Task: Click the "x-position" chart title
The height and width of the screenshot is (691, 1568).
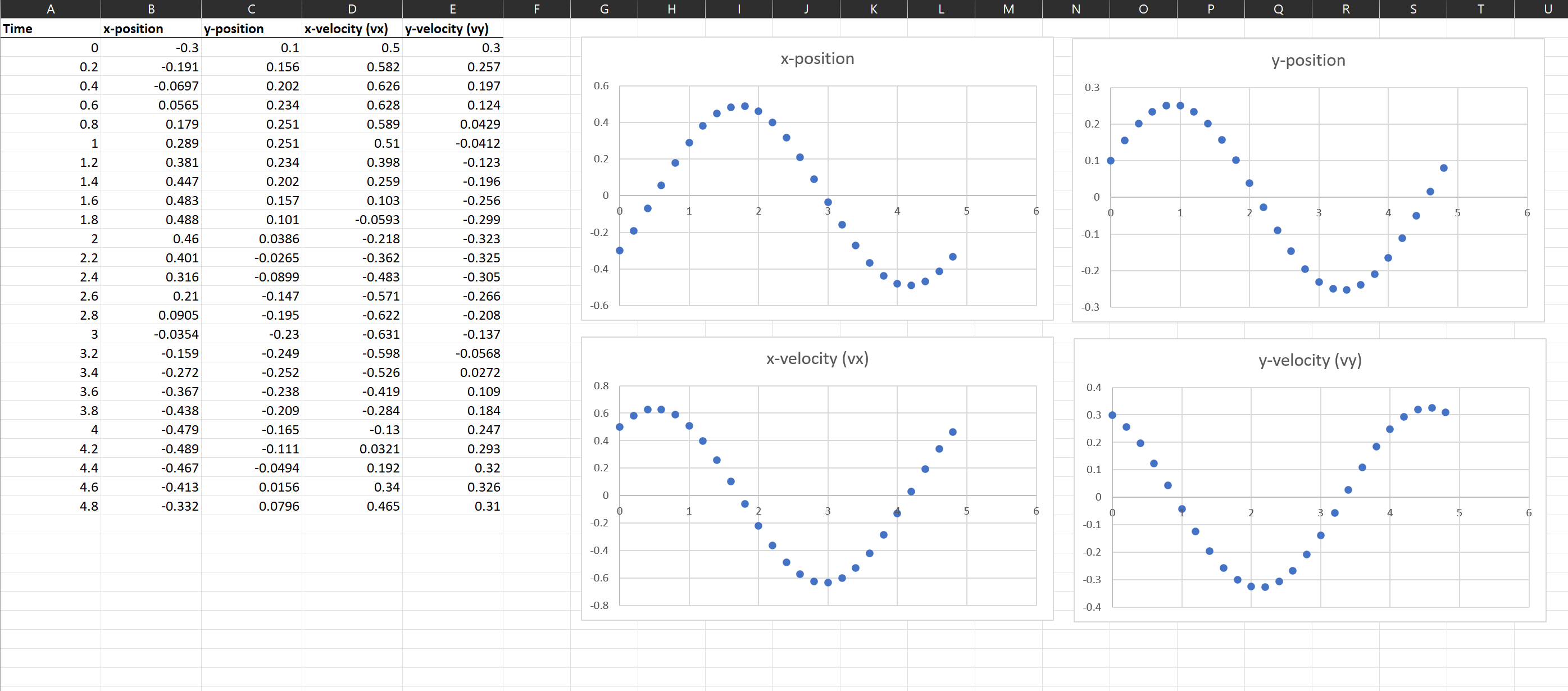Action: click(817, 58)
